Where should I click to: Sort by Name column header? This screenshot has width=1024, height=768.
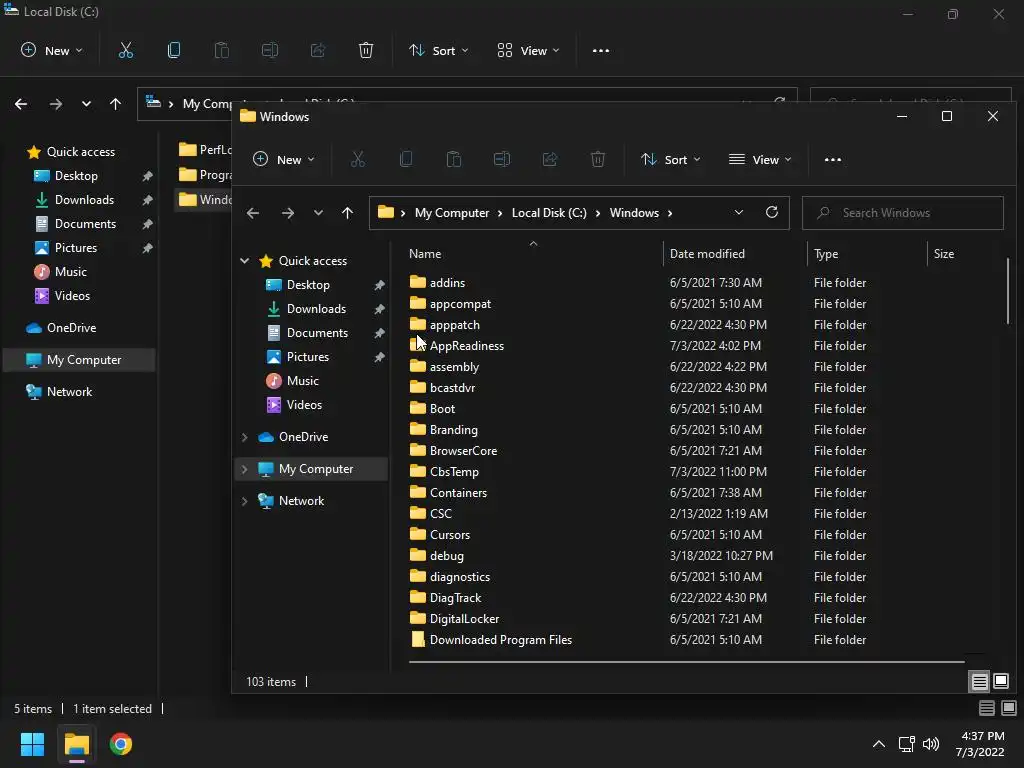pyautogui.click(x=533, y=253)
